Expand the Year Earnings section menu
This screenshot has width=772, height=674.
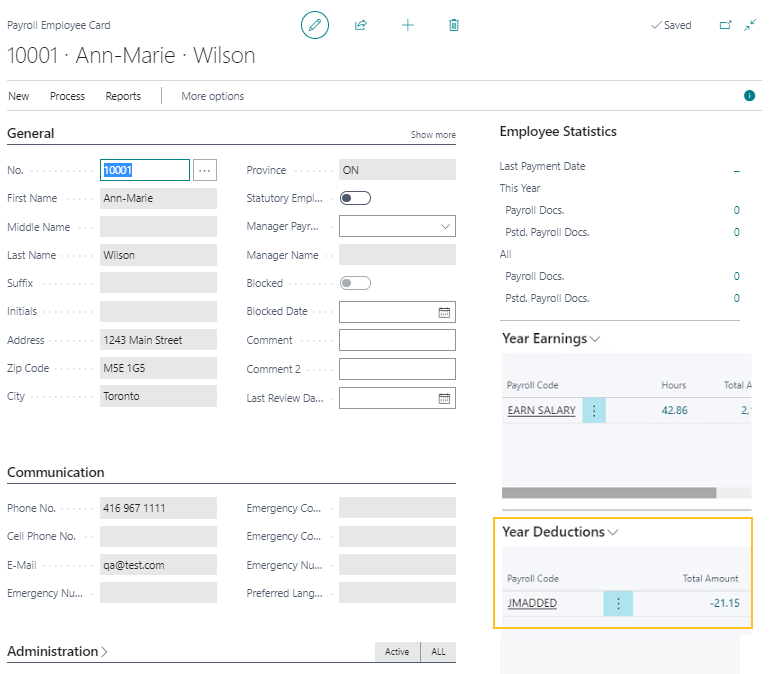click(596, 339)
